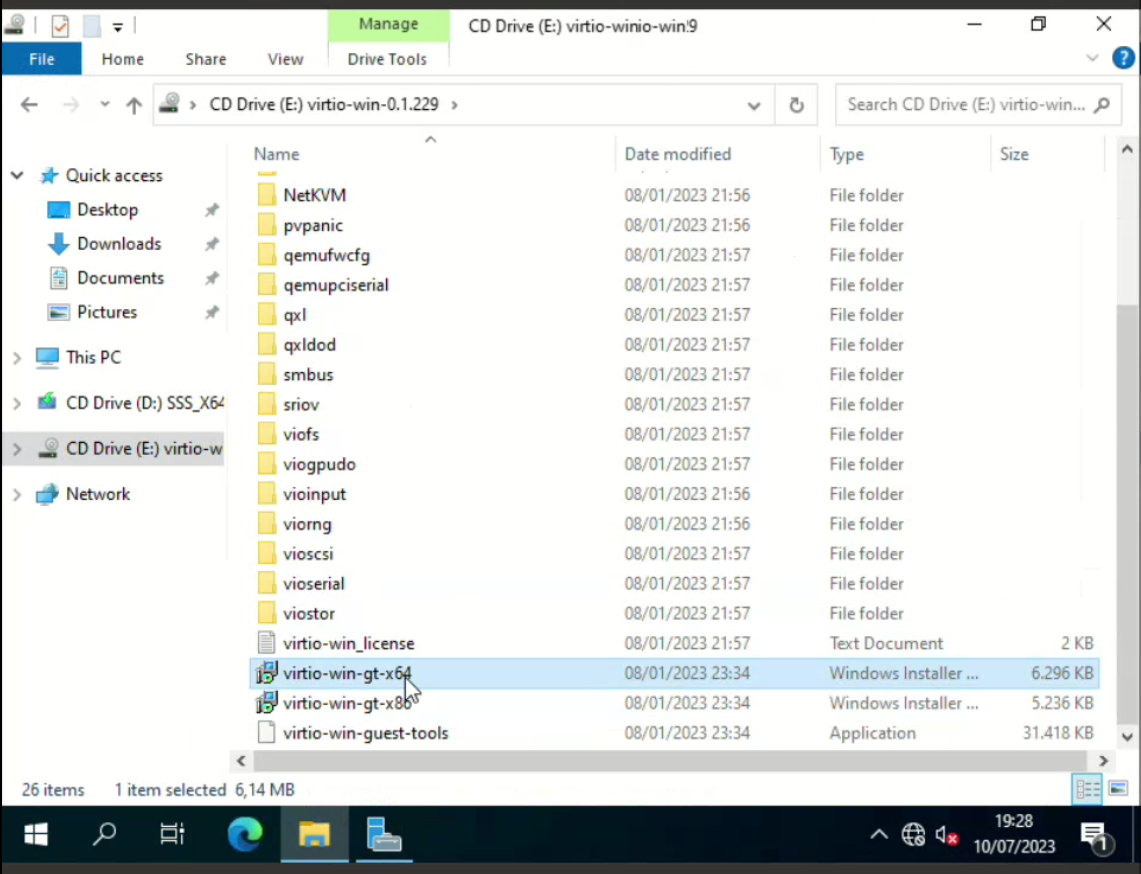This screenshot has height=874, width=1141.
Task: Click the Refresh icon in the address bar
Action: tap(796, 105)
